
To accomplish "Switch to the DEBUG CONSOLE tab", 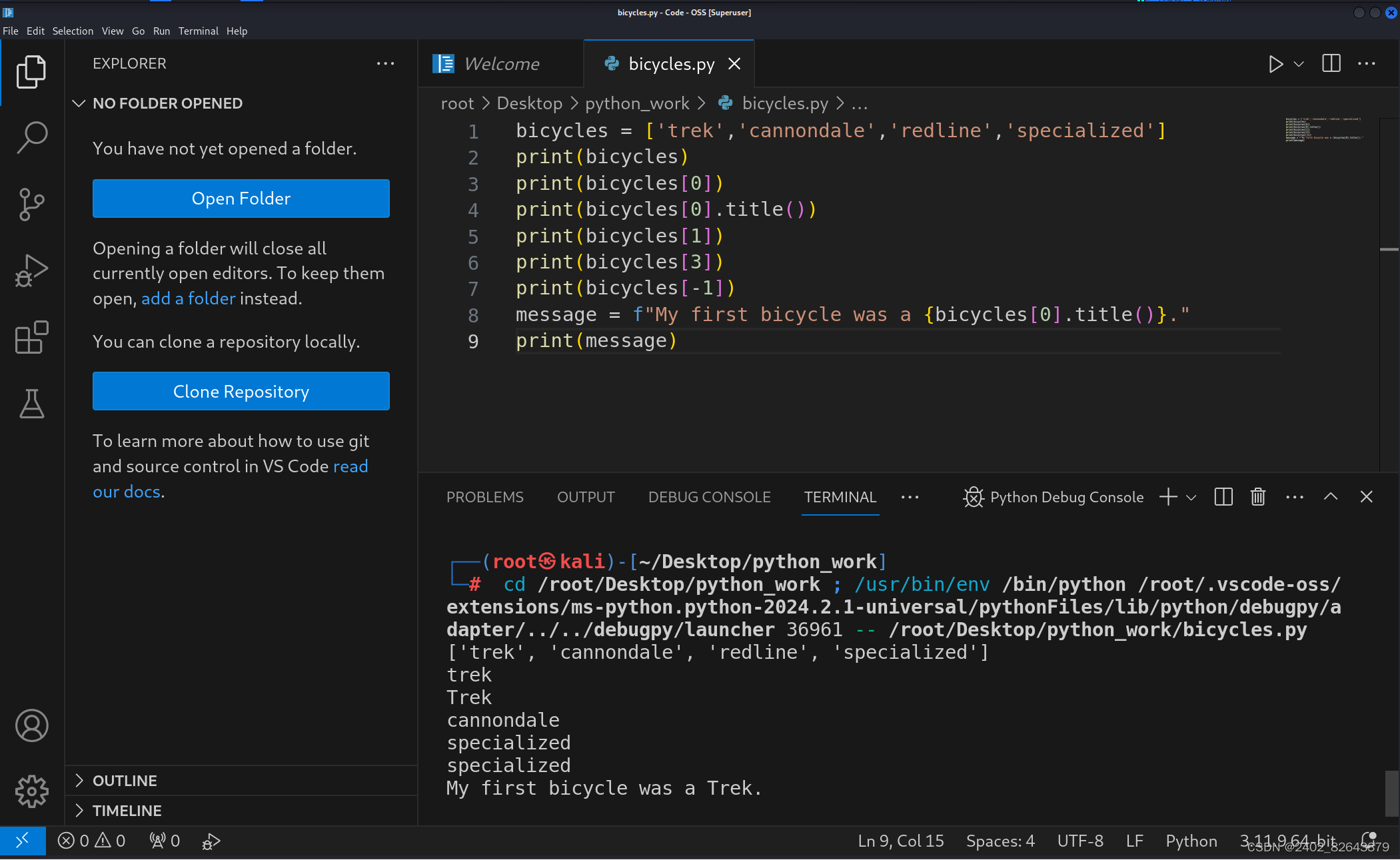I will point(709,497).
